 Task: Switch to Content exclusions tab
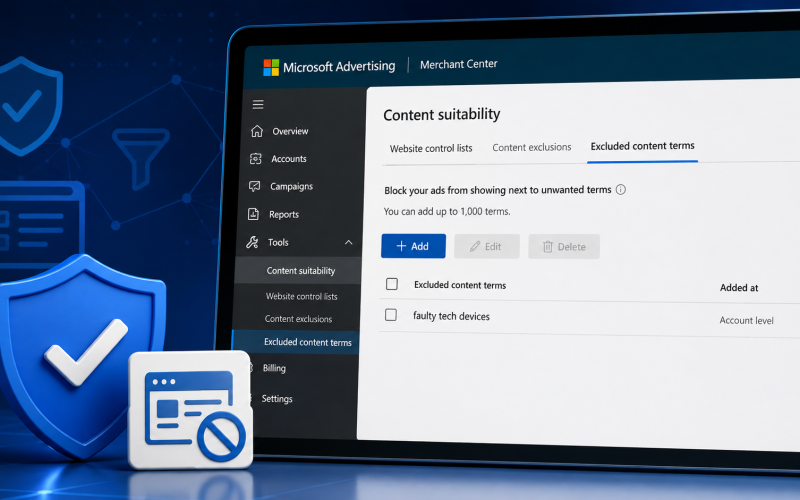pyautogui.click(x=532, y=147)
